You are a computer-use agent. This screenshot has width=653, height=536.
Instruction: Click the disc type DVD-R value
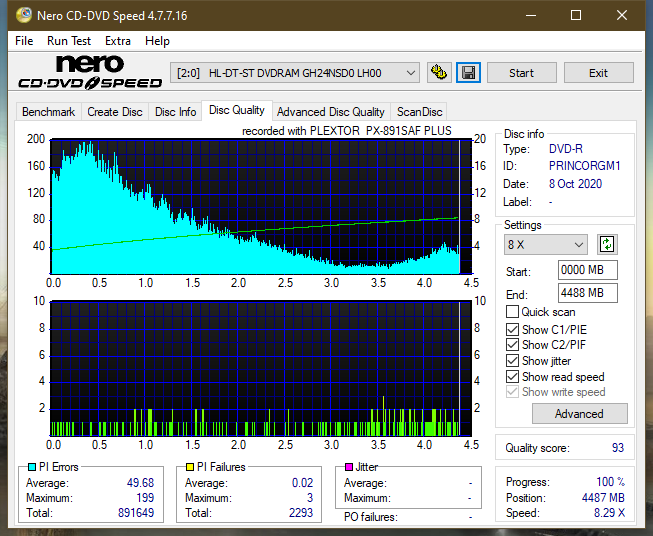point(566,149)
